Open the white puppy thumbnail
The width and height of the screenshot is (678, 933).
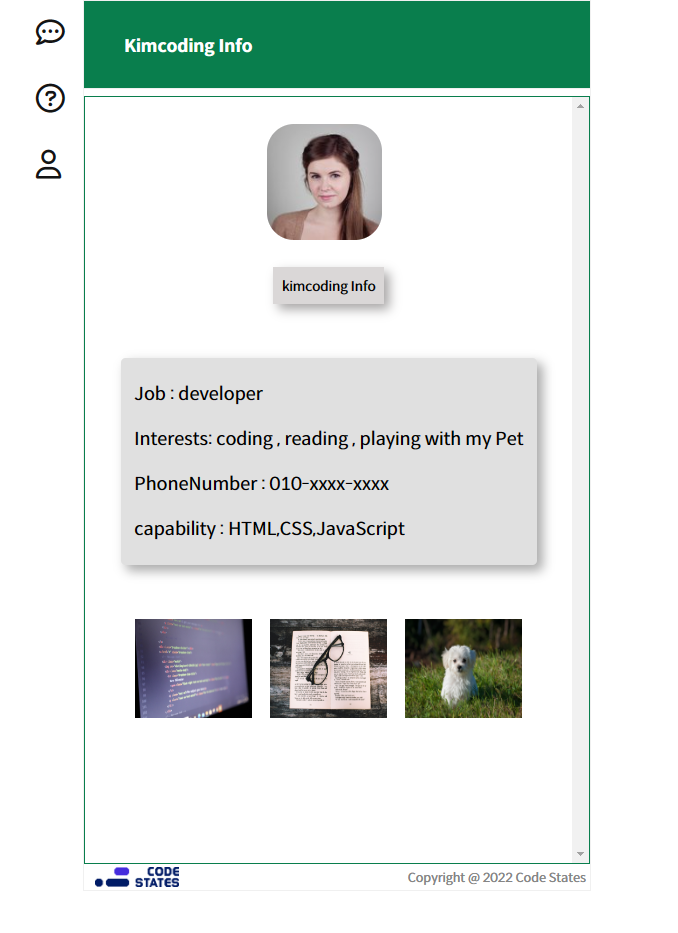click(x=464, y=668)
